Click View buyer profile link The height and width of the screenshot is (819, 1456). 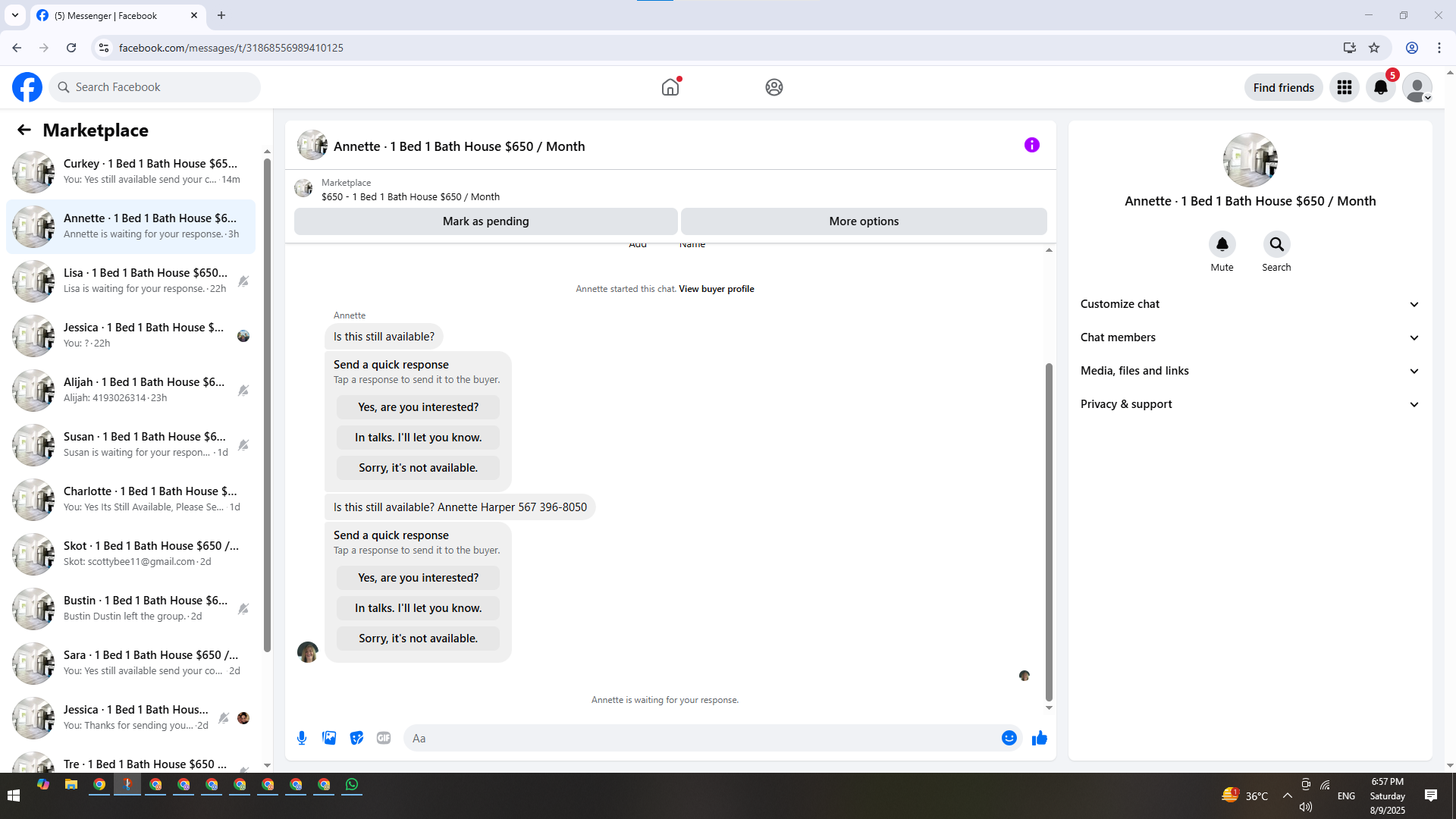(x=716, y=289)
